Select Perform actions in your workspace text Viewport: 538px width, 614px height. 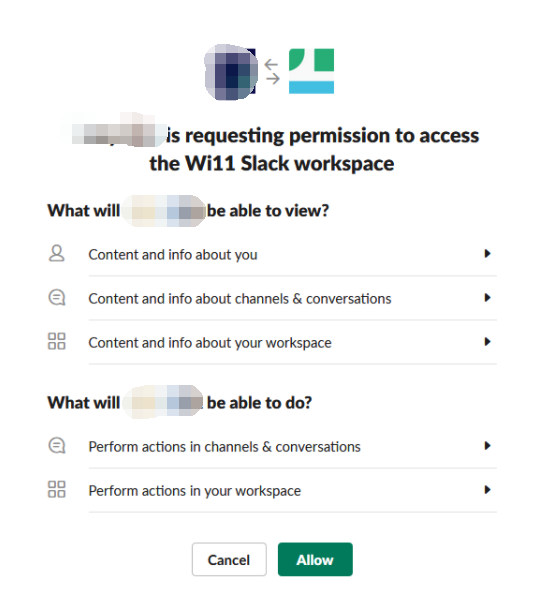click(195, 491)
